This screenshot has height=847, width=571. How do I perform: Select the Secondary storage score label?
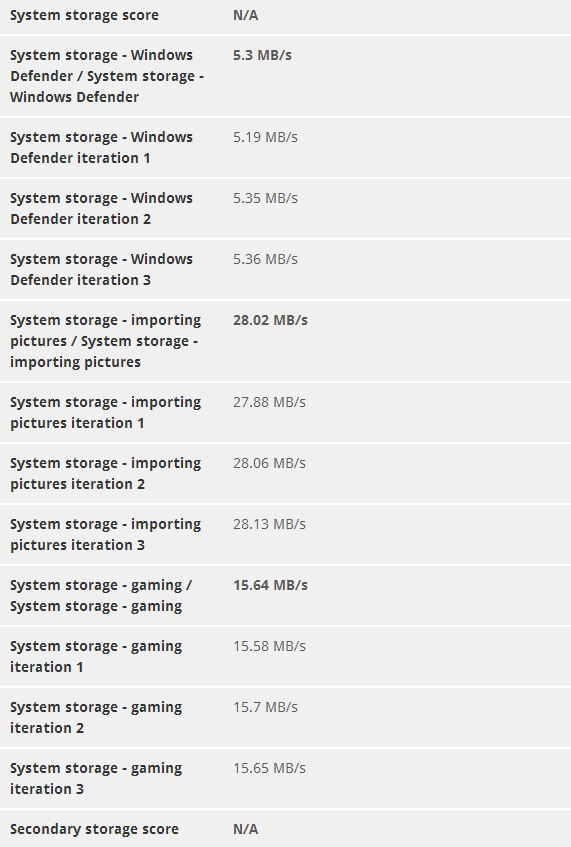click(94, 829)
